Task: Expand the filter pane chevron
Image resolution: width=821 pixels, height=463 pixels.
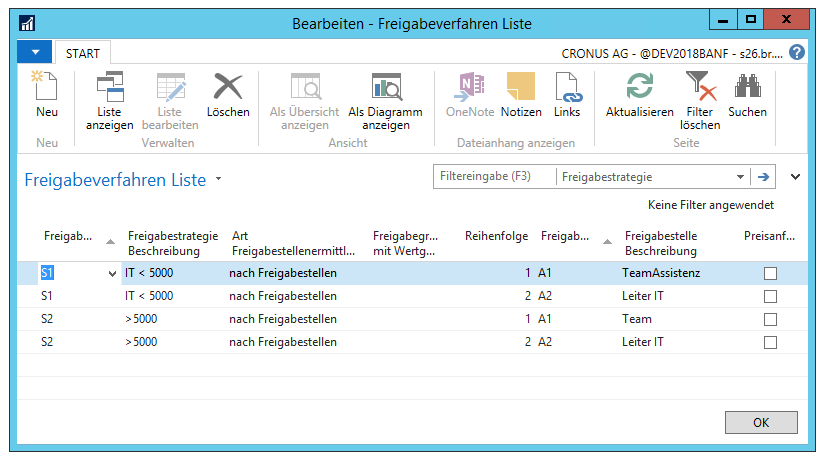Action: pos(795,177)
